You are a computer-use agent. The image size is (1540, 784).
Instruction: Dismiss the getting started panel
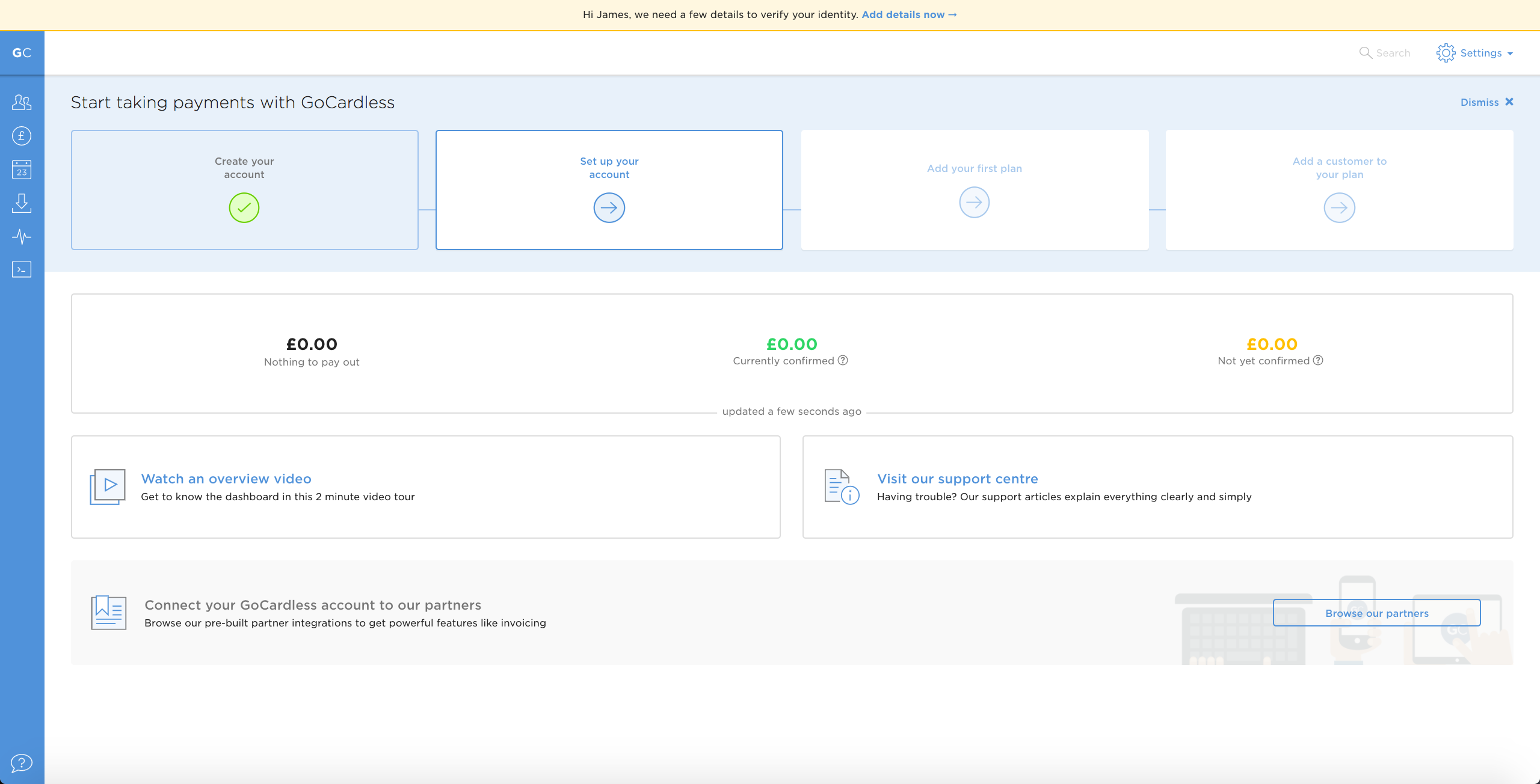point(1486,102)
